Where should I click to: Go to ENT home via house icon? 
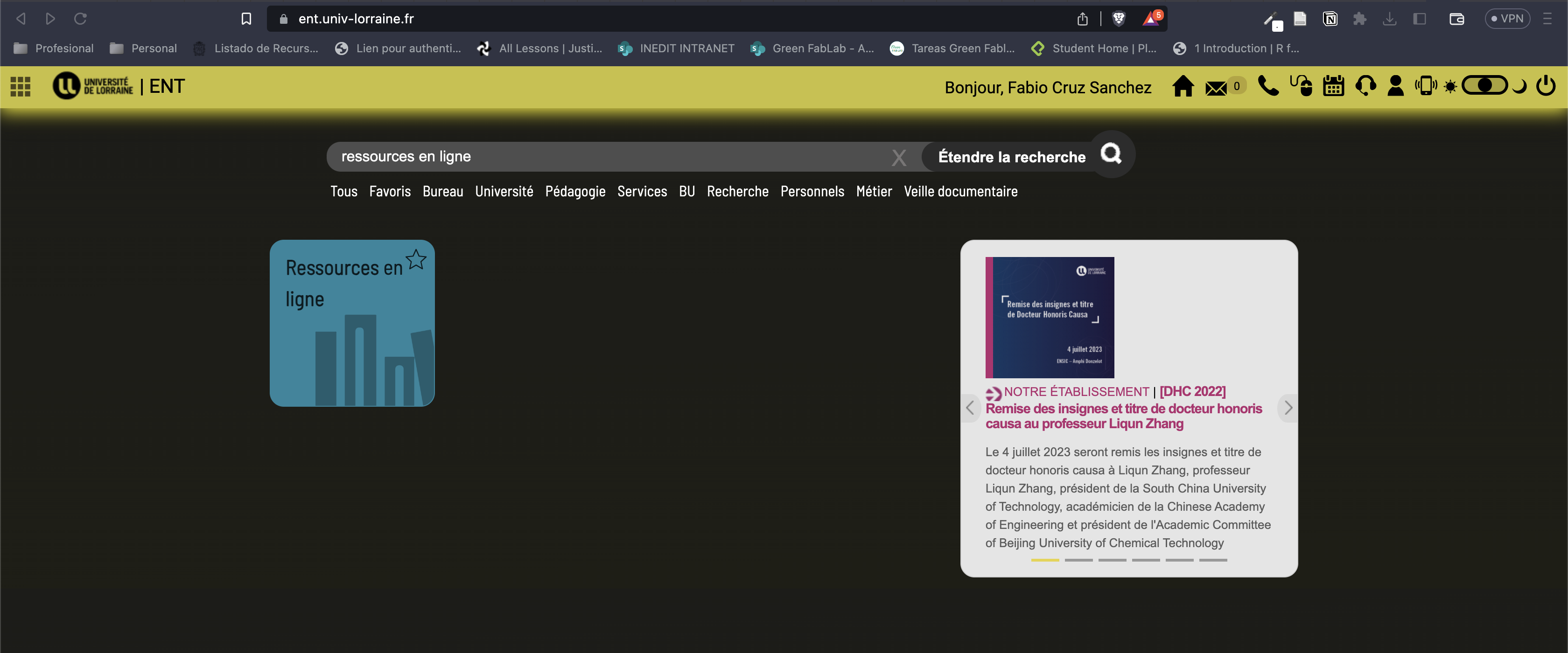pos(1183,86)
